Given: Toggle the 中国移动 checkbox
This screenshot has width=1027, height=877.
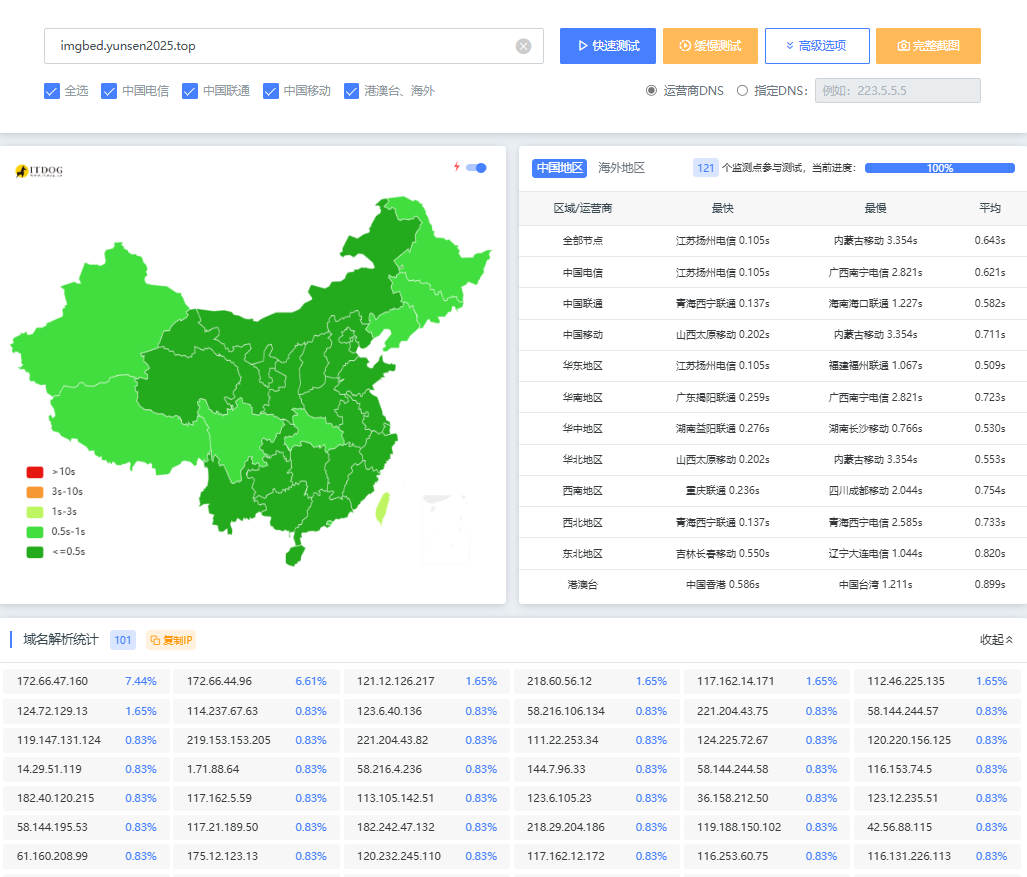Looking at the screenshot, I should 271,91.
